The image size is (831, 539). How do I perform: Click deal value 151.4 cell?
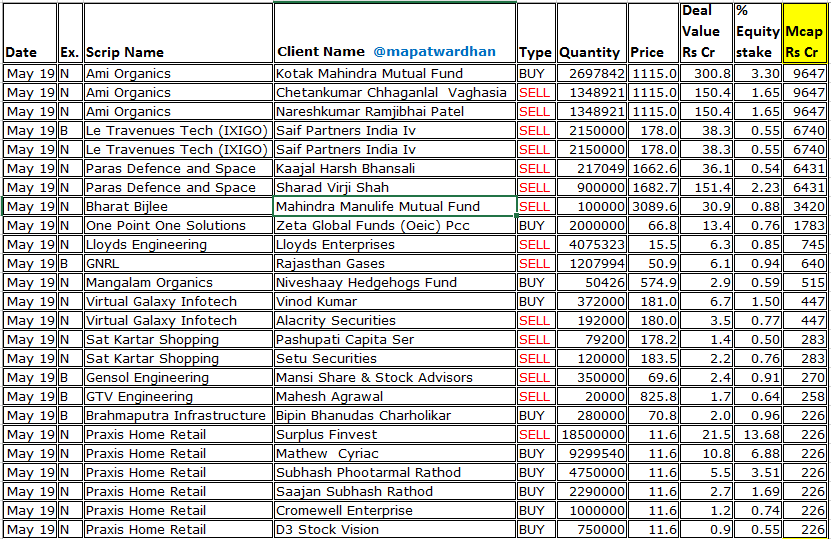click(706, 188)
